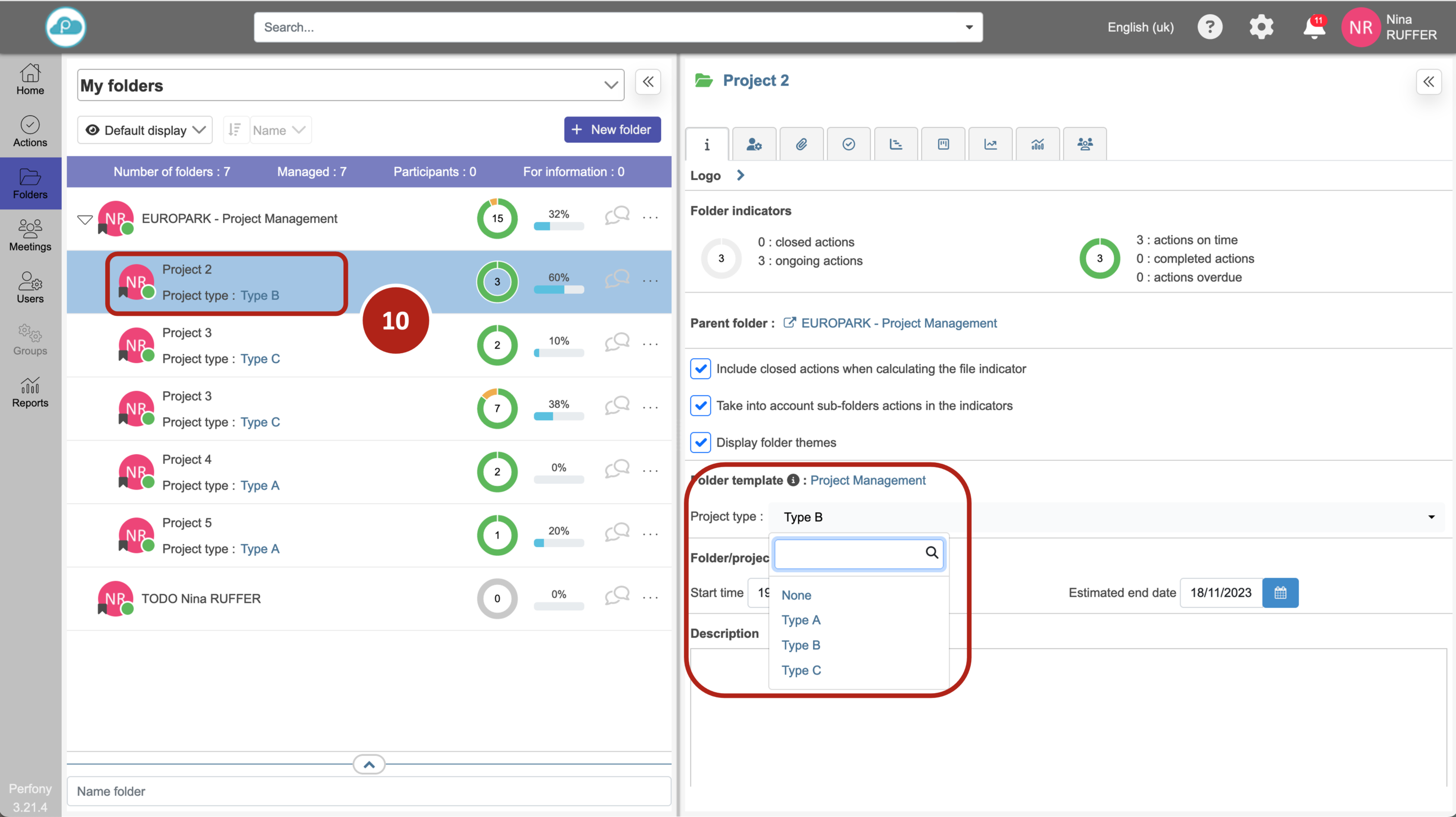Open the notifications bell icon
The image size is (1456, 817).
[1313, 27]
